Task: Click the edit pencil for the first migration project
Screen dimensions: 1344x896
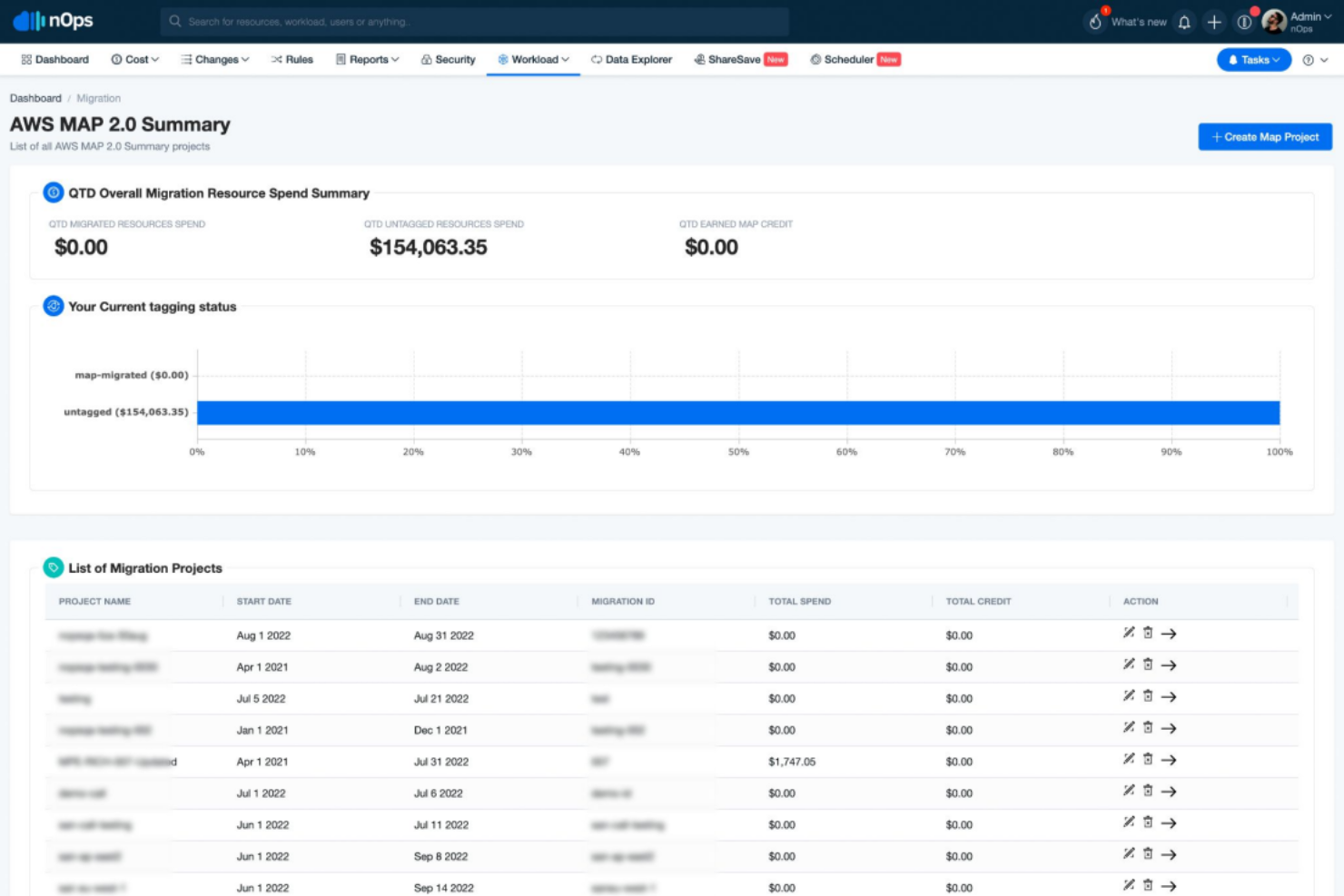Action: tap(1128, 634)
